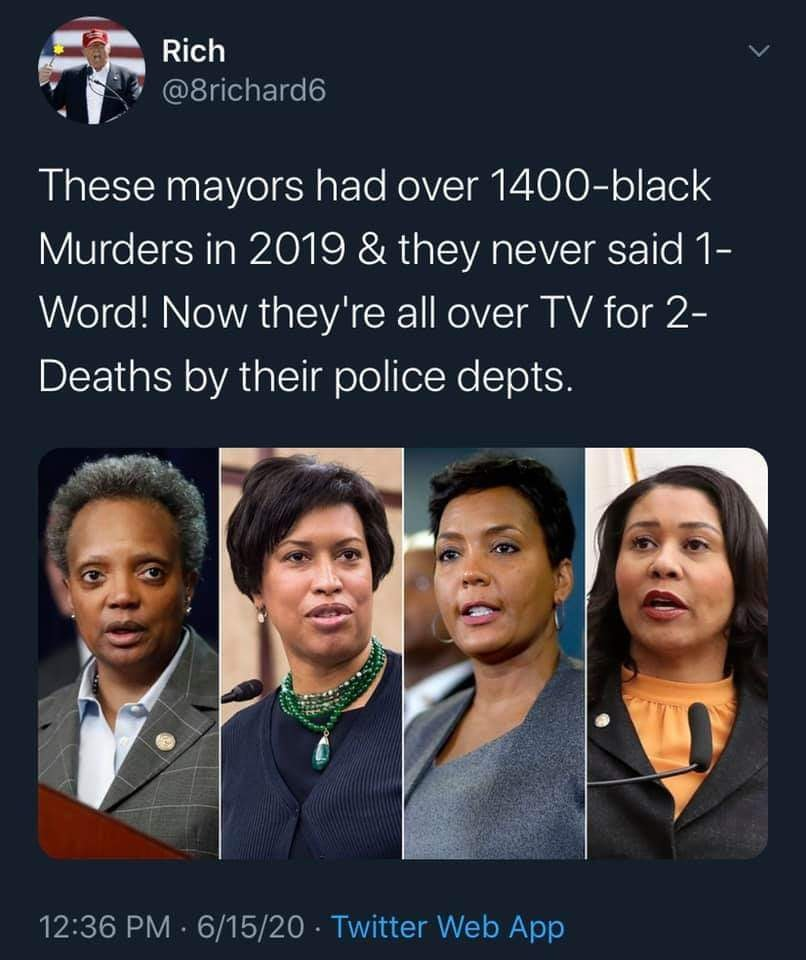
Task: Open the round profile avatar of Rich
Action: 92,70
